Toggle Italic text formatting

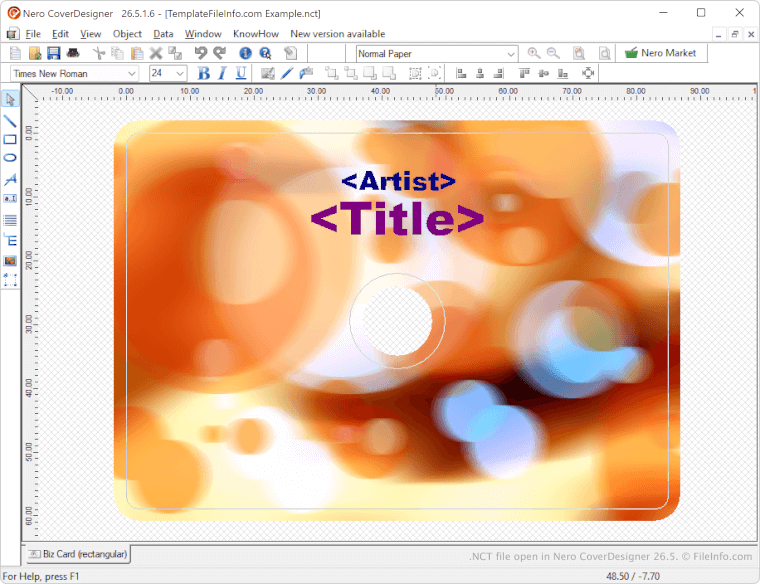tap(222, 73)
